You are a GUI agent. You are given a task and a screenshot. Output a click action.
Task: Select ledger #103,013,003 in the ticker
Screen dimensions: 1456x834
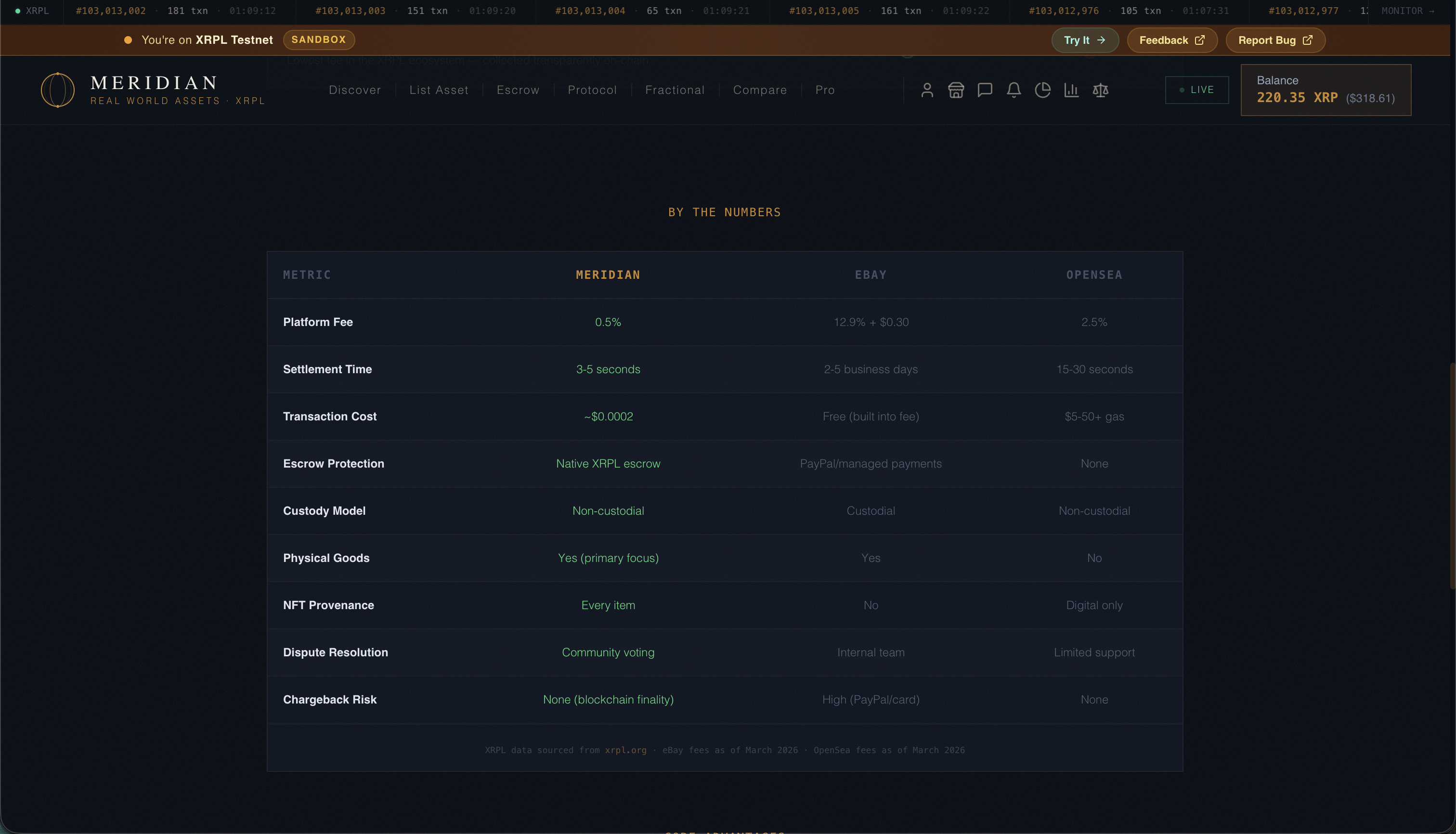pos(351,11)
